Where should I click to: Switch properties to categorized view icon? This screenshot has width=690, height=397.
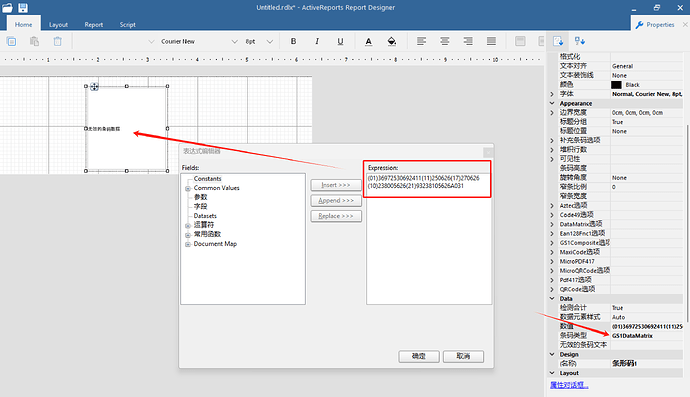[x=558, y=41]
